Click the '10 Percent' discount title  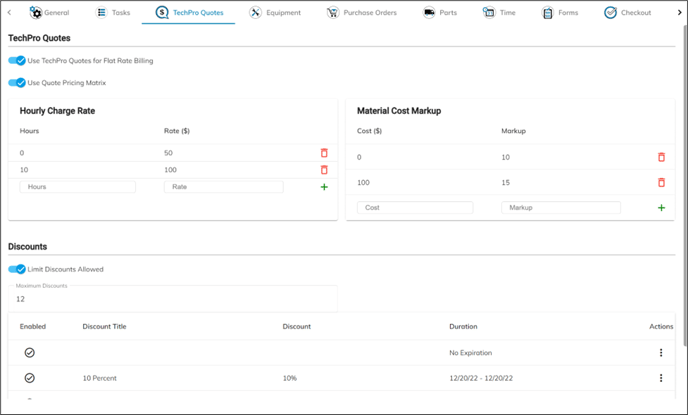point(100,378)
